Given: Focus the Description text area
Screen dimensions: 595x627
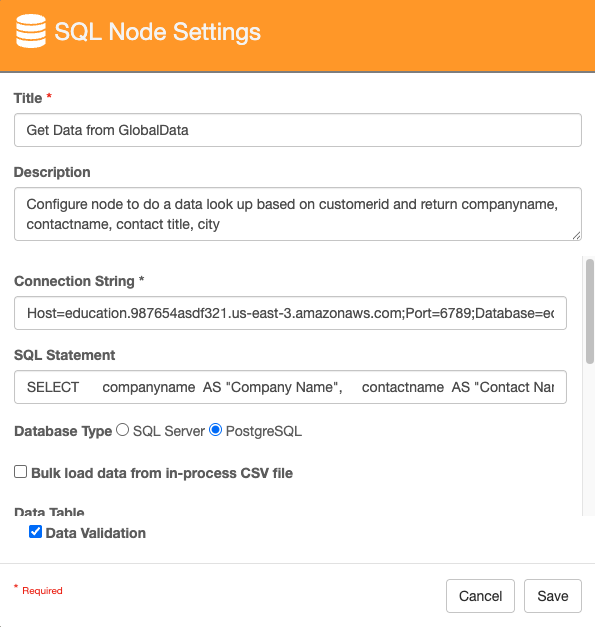Looking at the screenshot, I should [298, 214].
